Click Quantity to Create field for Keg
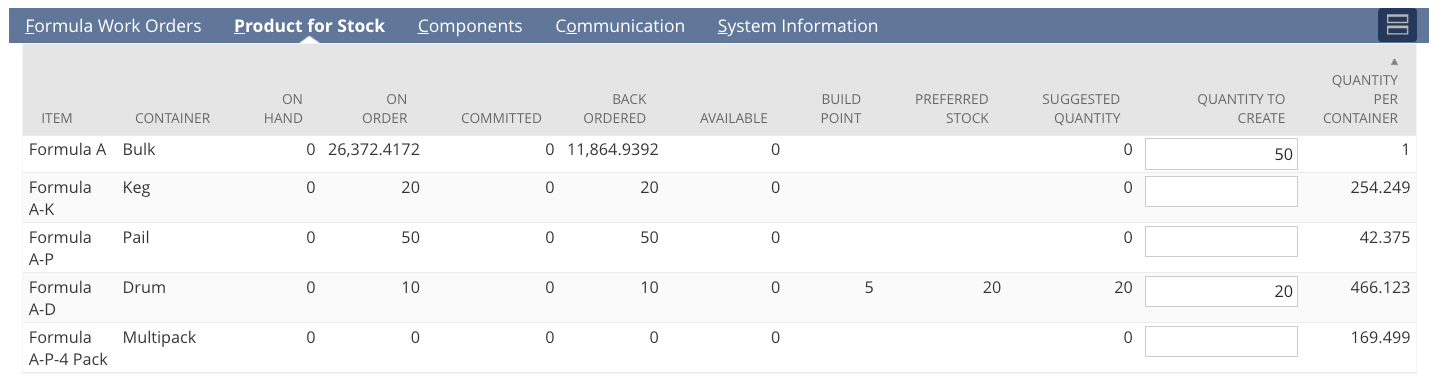 pyautogui.click(x=1221, y=191)
